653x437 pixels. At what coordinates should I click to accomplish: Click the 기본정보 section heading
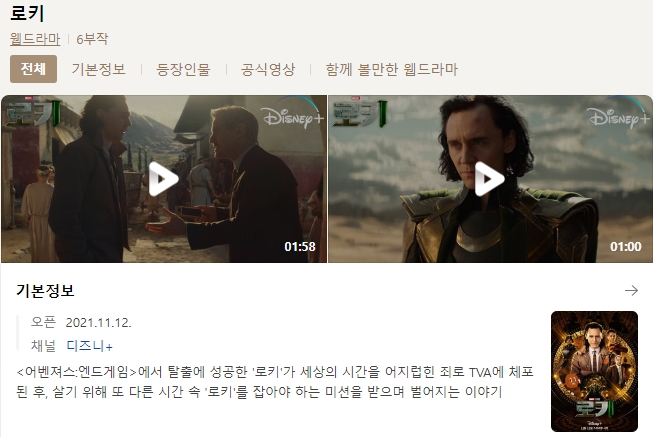[45, 290]
